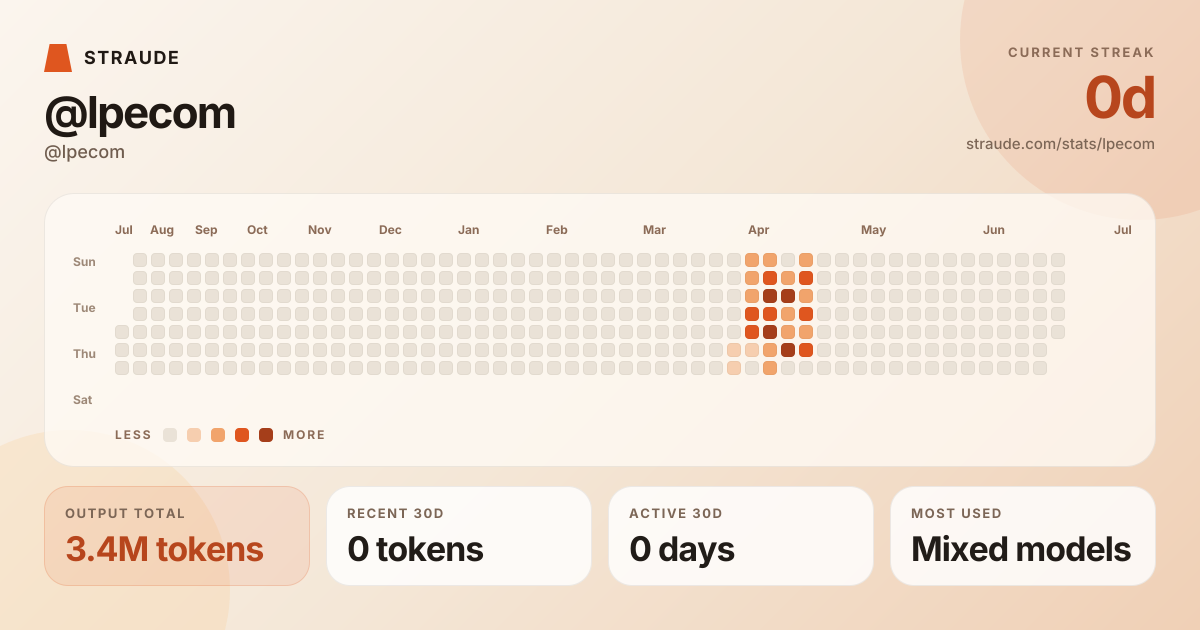The image size is (1200, 630).
Task: Click the Sun row label in heatmap
Action: (x=84, y=262)
